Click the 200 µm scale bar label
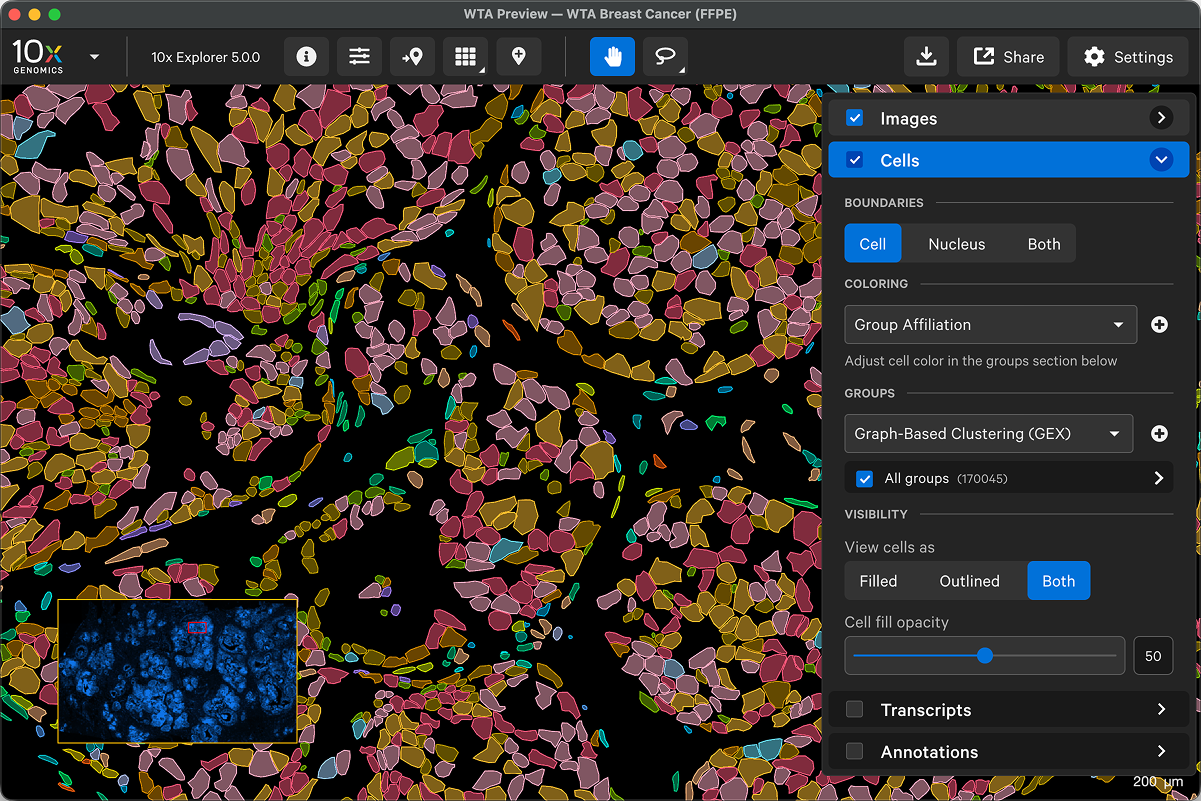Viewport: 1201px width, 801px height. click(x=1159, y=781)
